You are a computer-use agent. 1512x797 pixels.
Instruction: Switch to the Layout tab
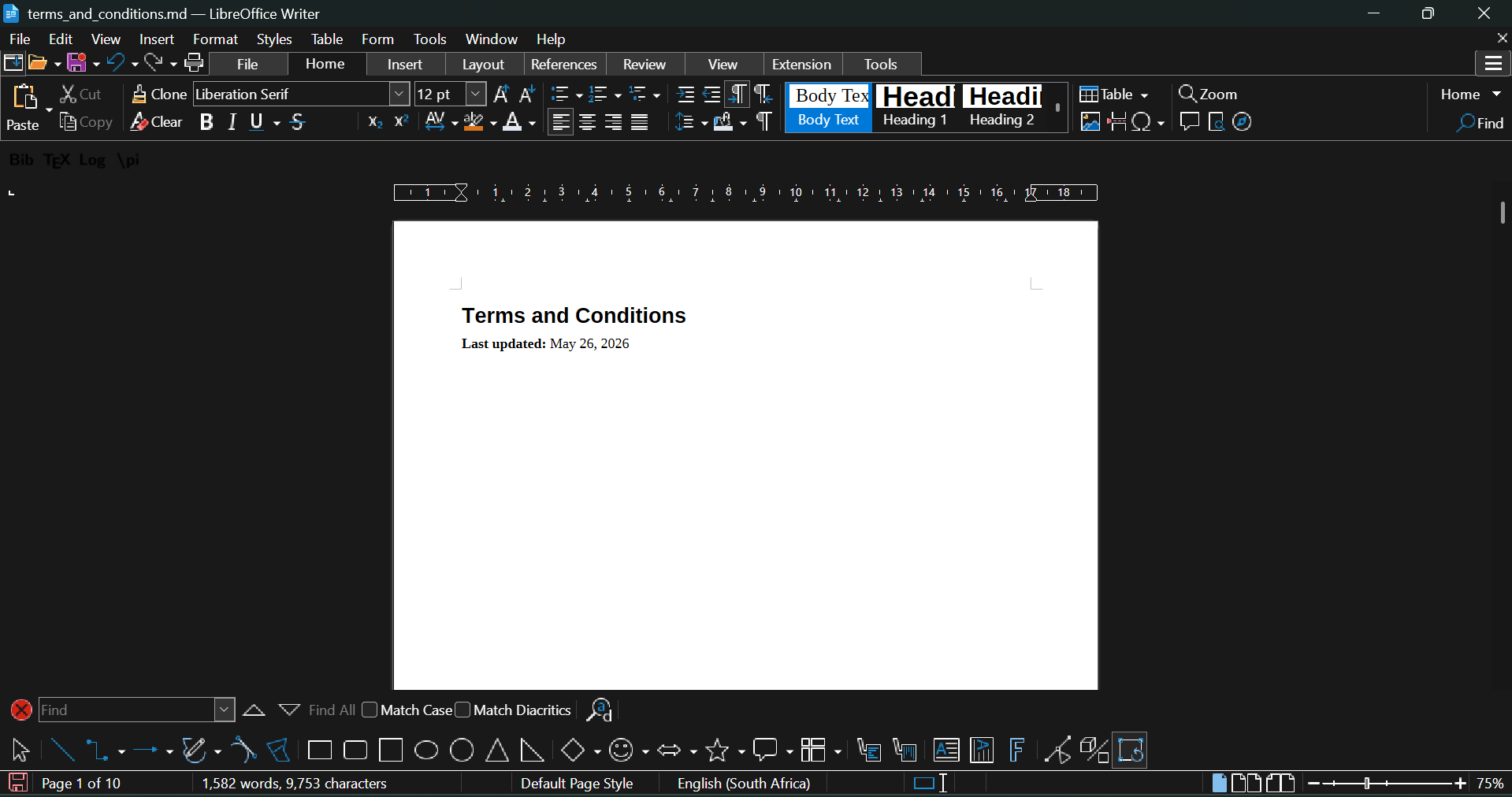pos(483,65)
